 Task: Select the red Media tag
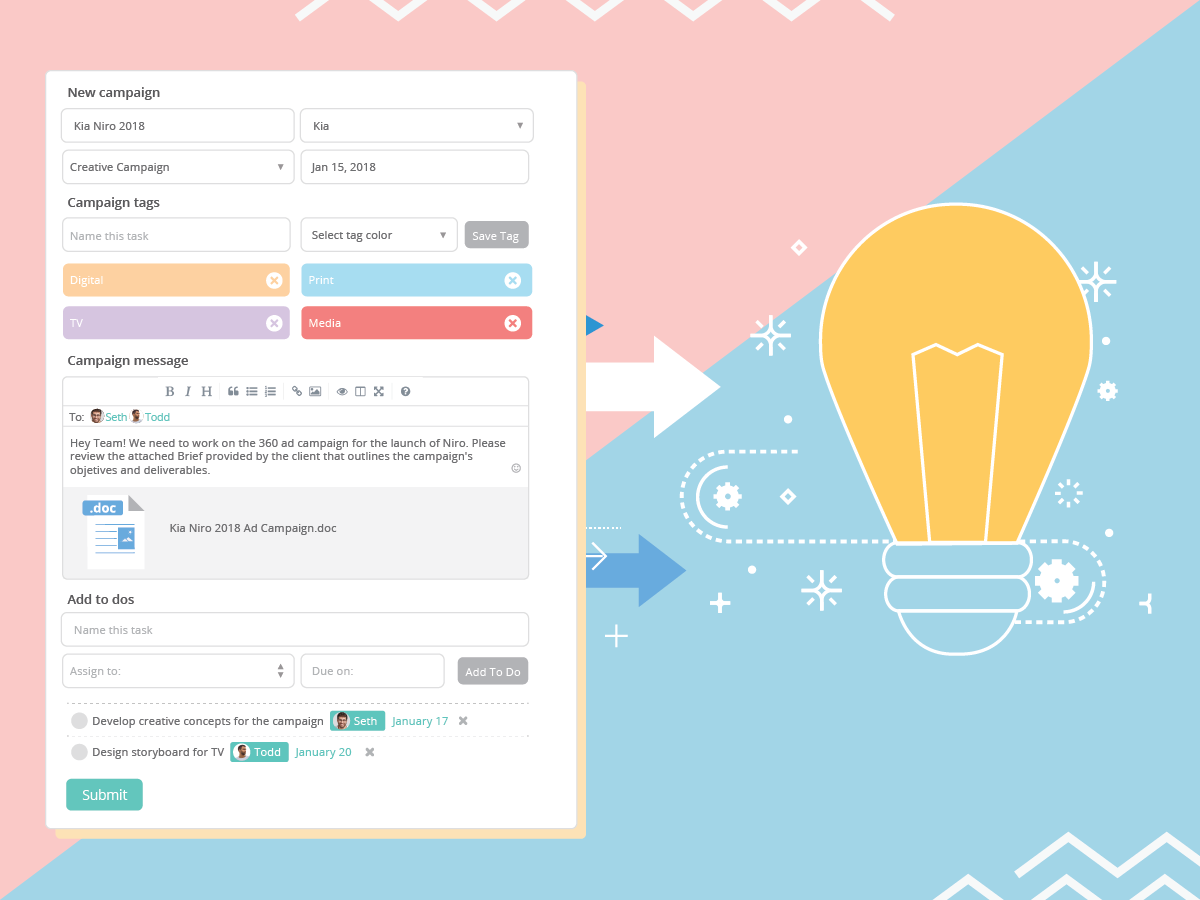(x=417, y=323)
